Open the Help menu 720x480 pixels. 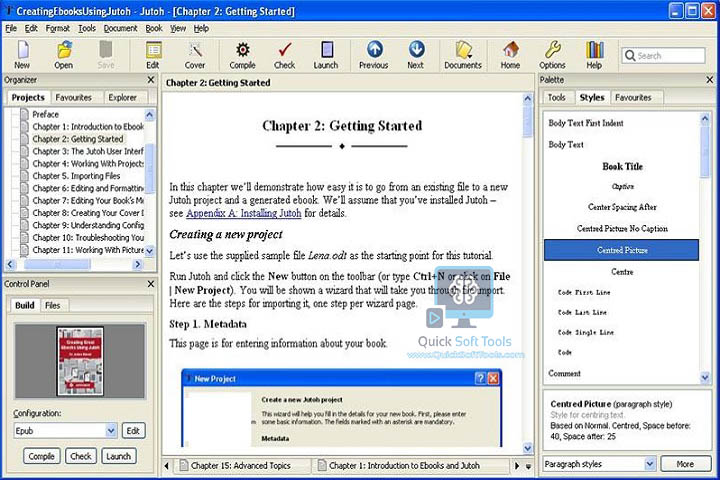point(201,28)
